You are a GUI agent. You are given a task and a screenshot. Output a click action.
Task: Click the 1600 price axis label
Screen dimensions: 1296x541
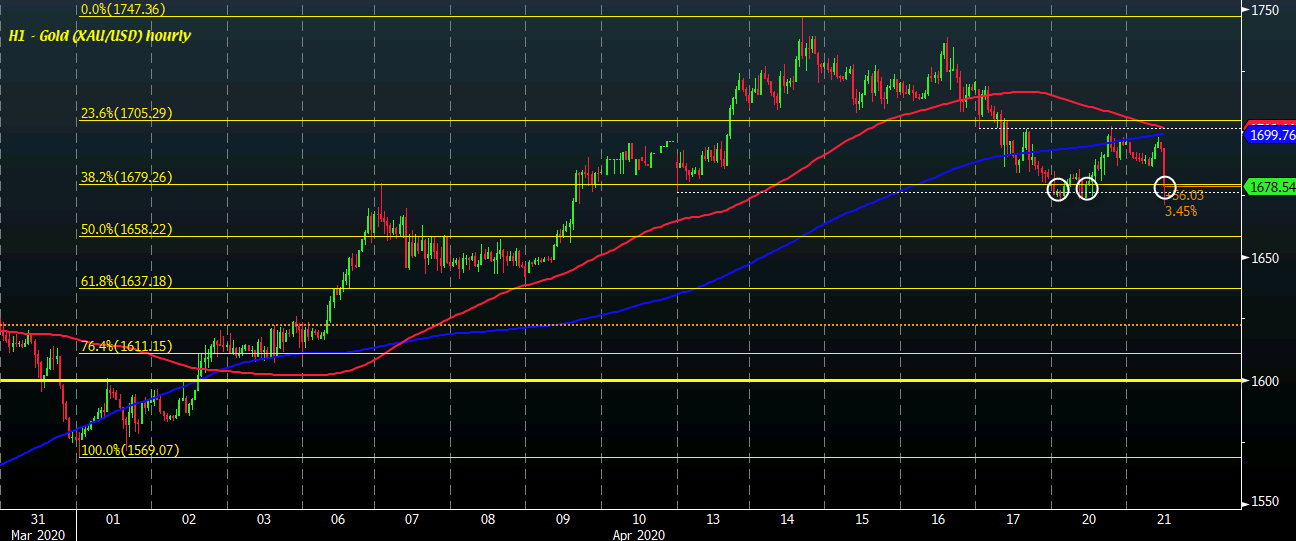(1263, 381)
